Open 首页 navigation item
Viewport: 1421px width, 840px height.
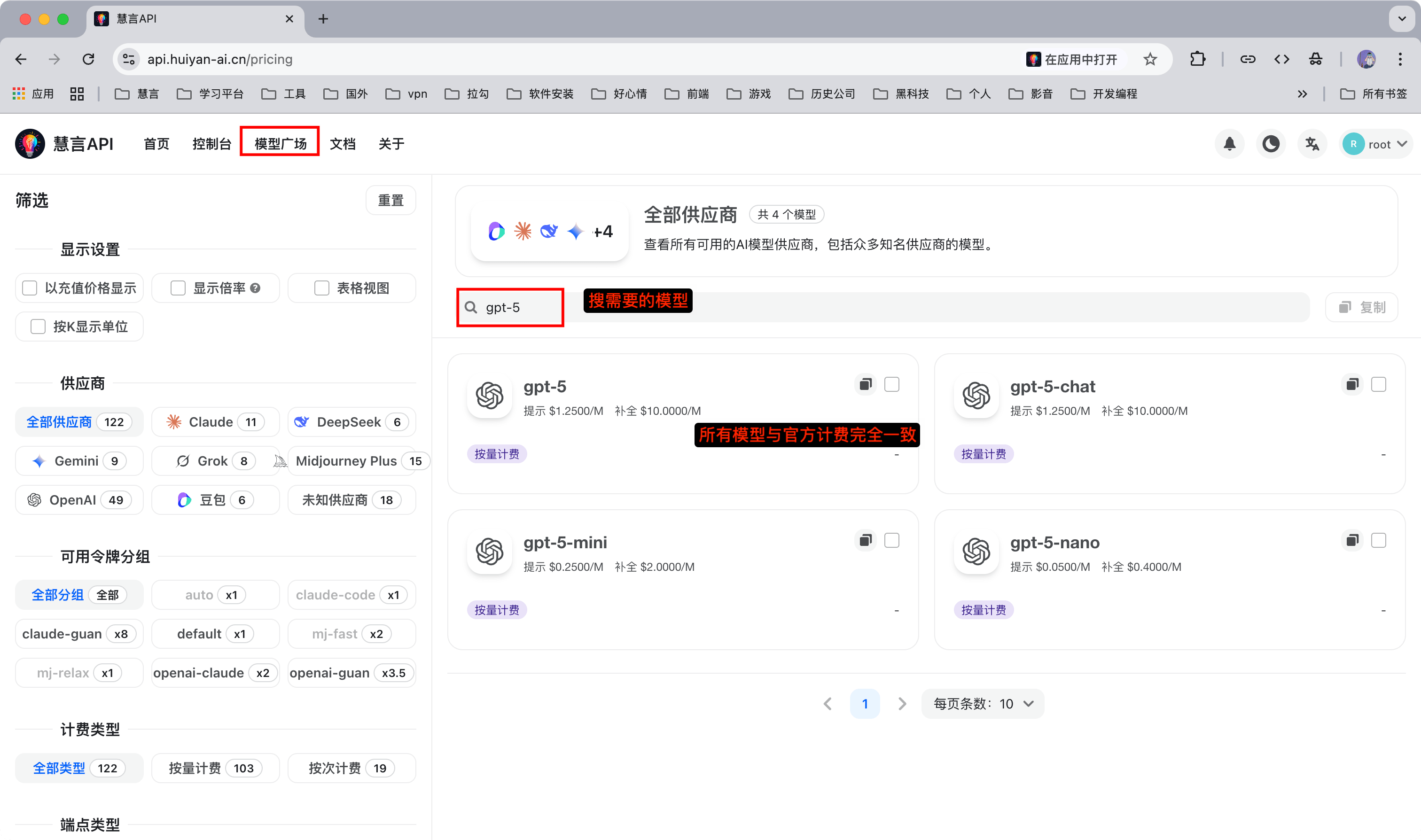pyautogui.click(x=157, y=144)
